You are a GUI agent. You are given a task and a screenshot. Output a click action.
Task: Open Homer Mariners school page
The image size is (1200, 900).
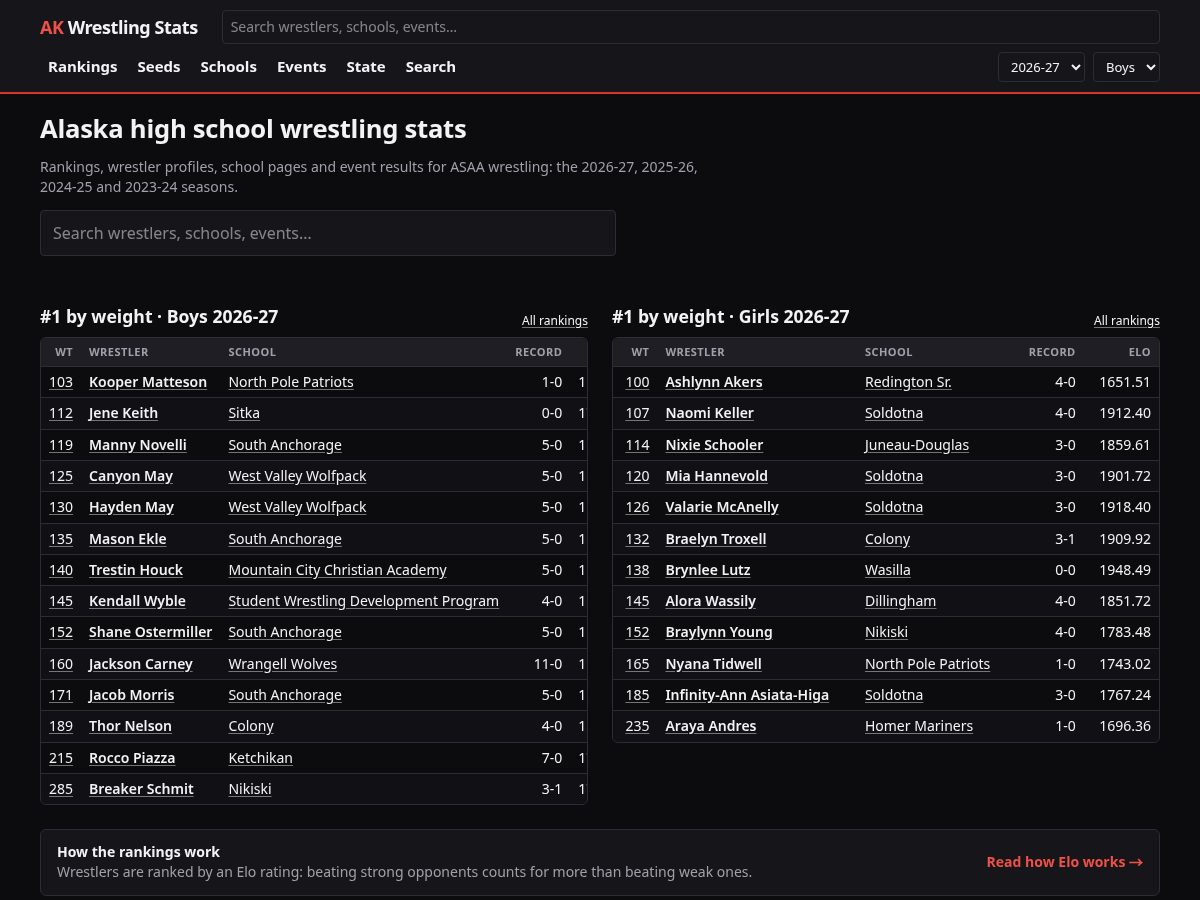[x=919, y=726]
